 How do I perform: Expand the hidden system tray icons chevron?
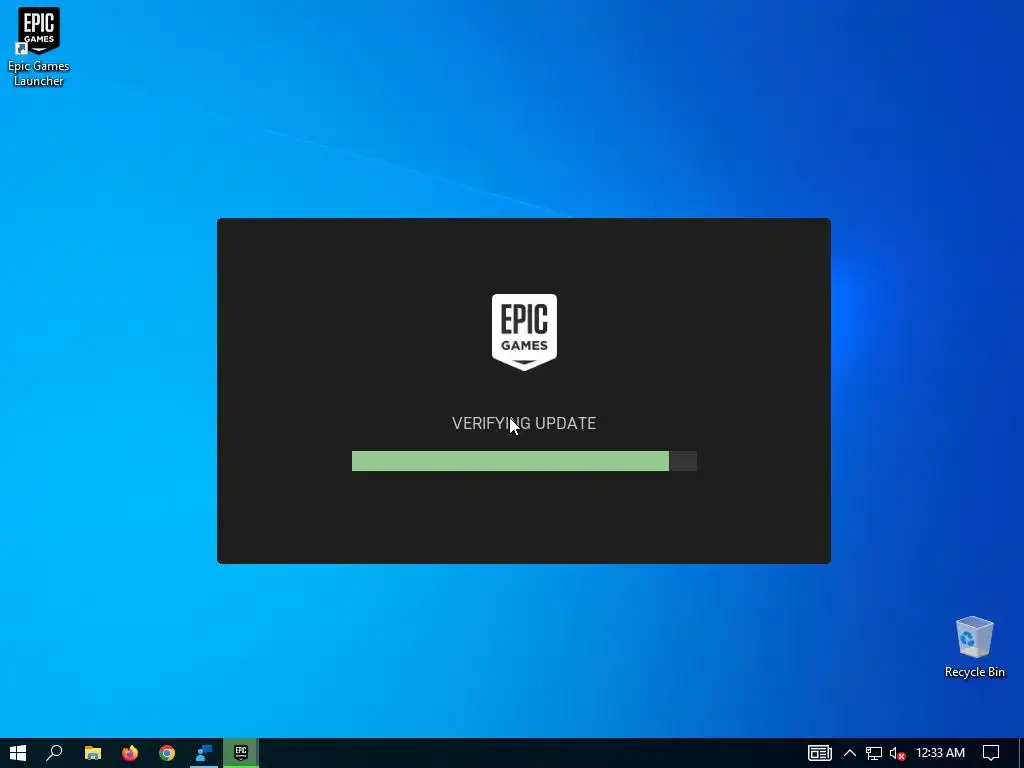coord(850,753)
